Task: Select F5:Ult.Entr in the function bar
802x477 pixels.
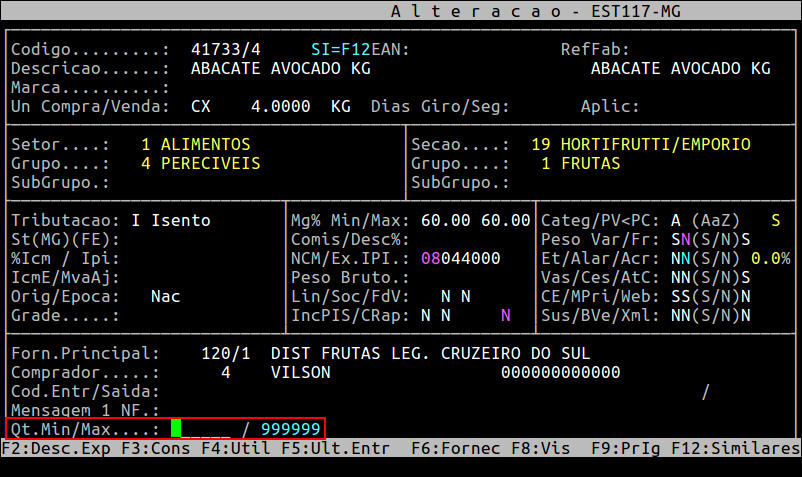Action: (330, 449)
